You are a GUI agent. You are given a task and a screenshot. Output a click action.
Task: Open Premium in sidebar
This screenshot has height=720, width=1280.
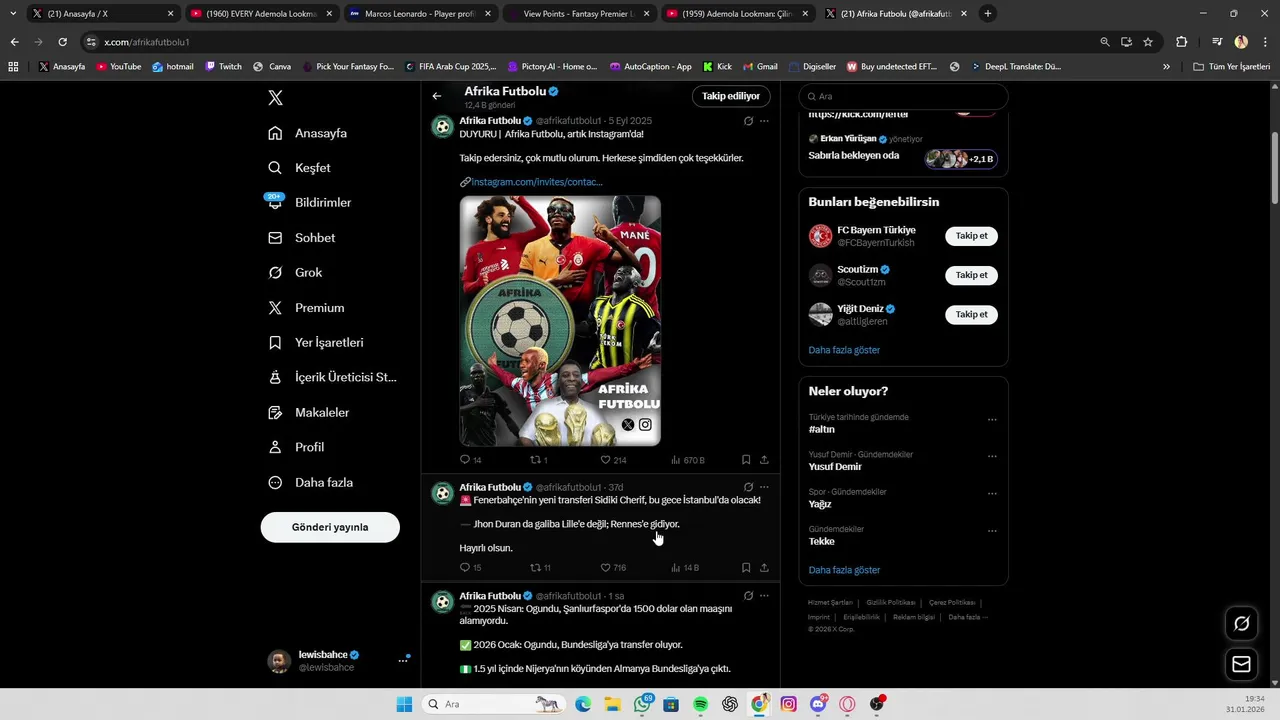pos(306,308)
